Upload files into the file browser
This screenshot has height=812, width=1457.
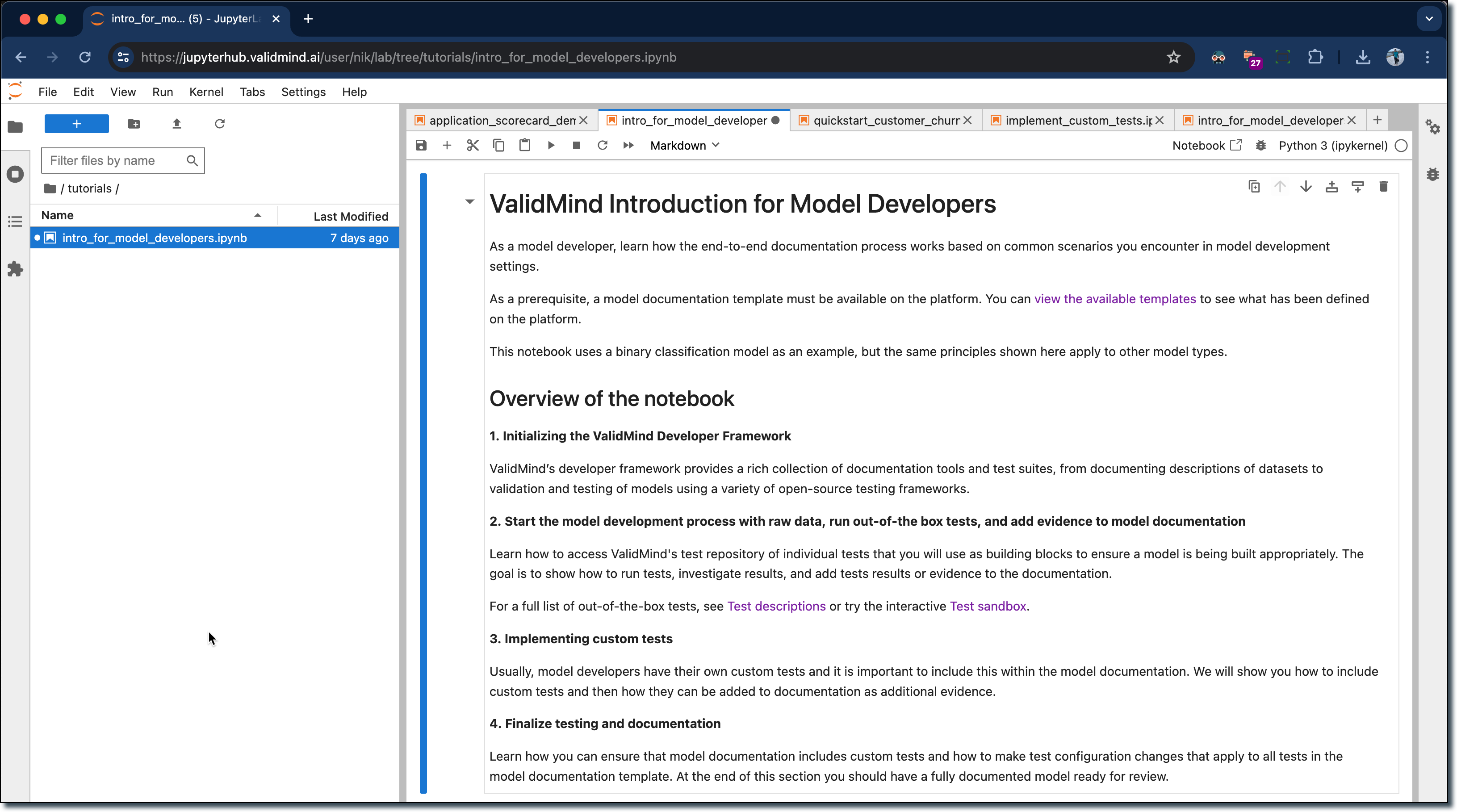(x=176, y=123)
